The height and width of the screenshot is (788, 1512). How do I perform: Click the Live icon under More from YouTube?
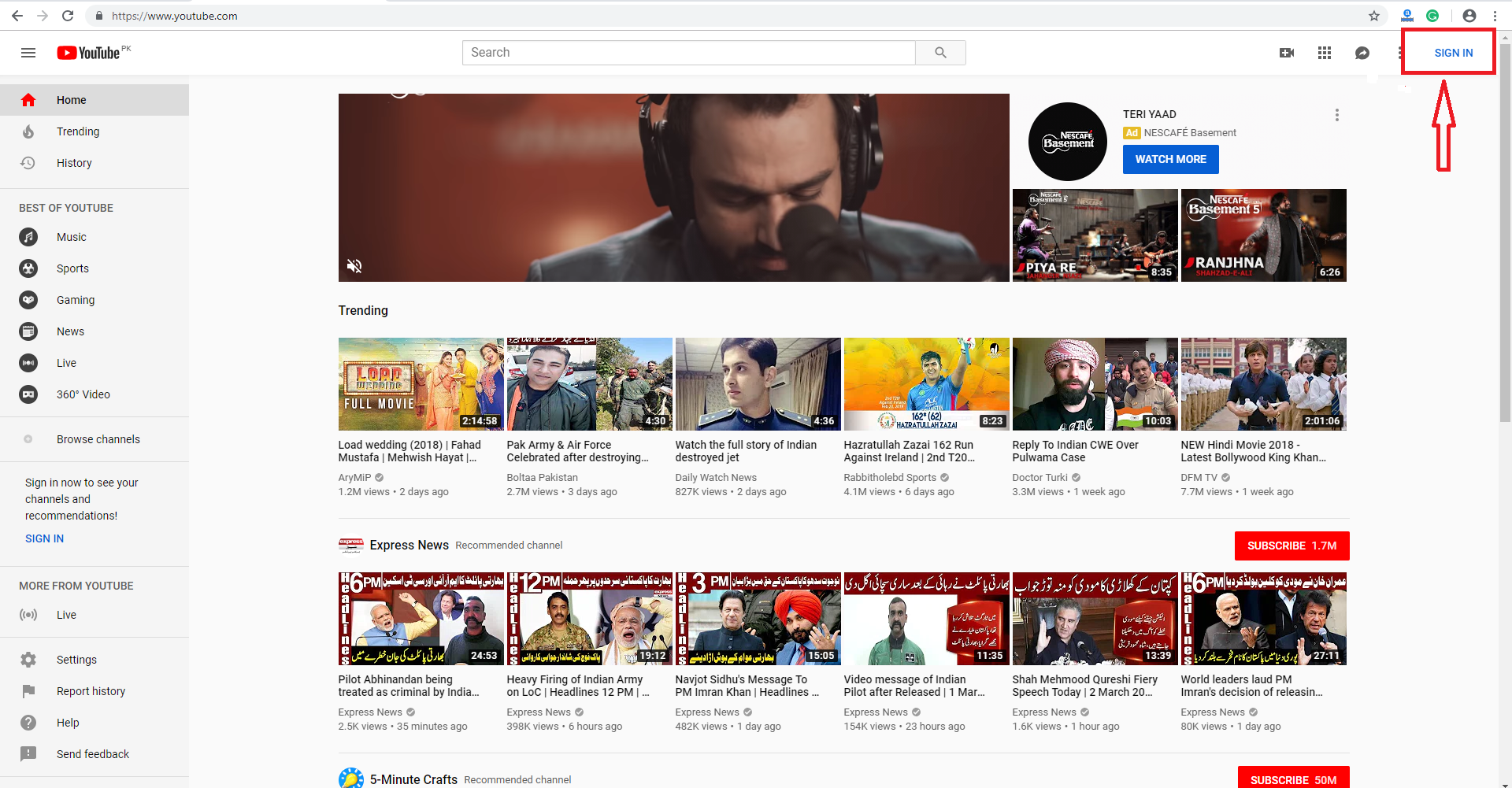coord(28,615)
